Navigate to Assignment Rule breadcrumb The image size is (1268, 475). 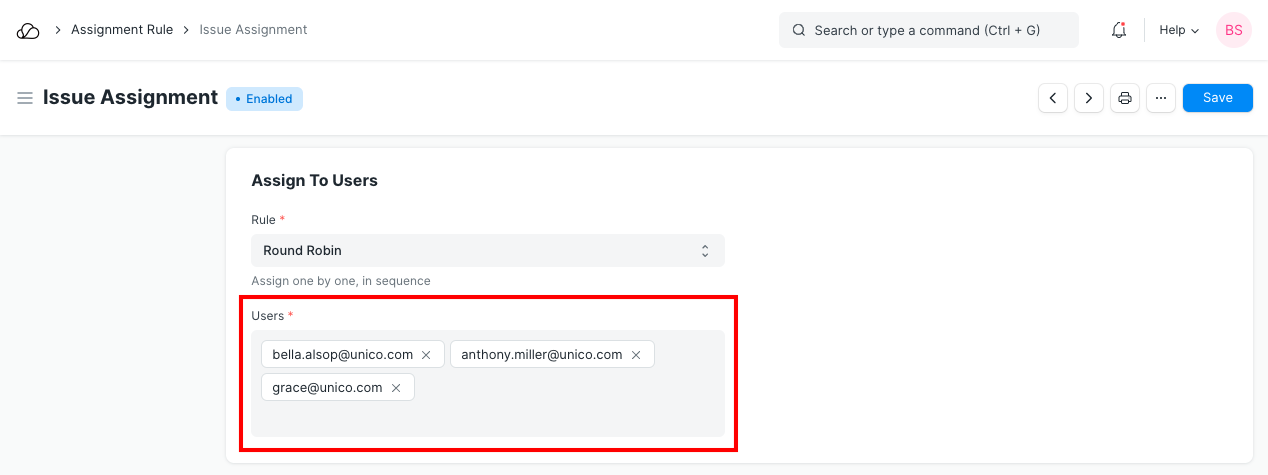coord(122,30)
